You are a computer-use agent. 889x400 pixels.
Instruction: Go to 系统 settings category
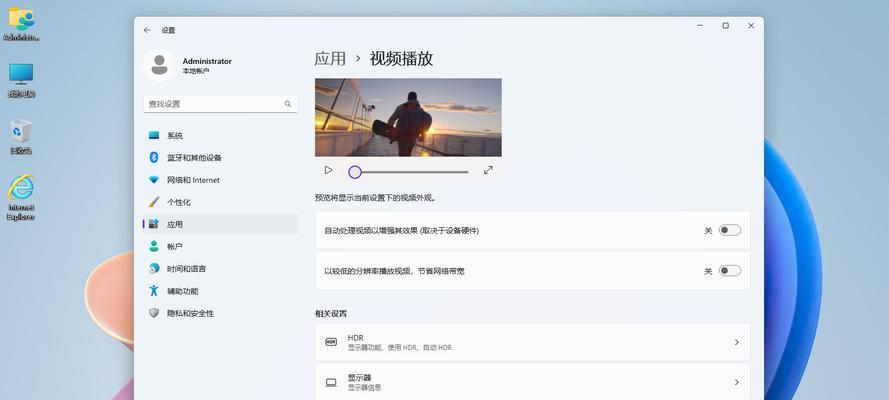[221, 135]
